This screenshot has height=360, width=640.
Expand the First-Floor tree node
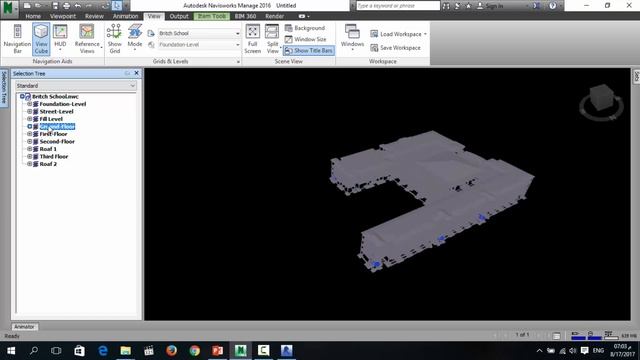point(29,134)
